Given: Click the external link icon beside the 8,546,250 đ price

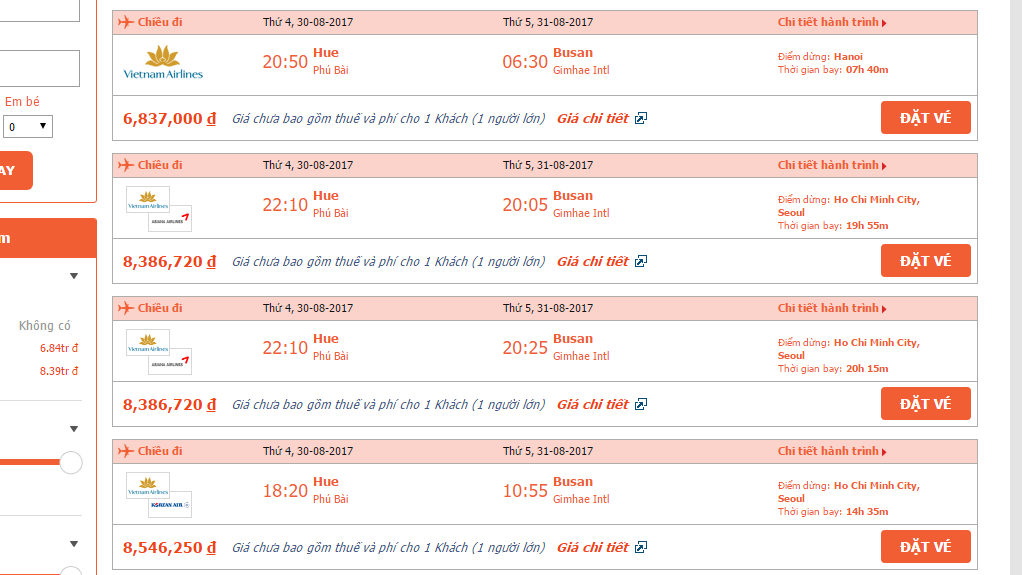Looking at the screenshot, I should click(641, 547).
